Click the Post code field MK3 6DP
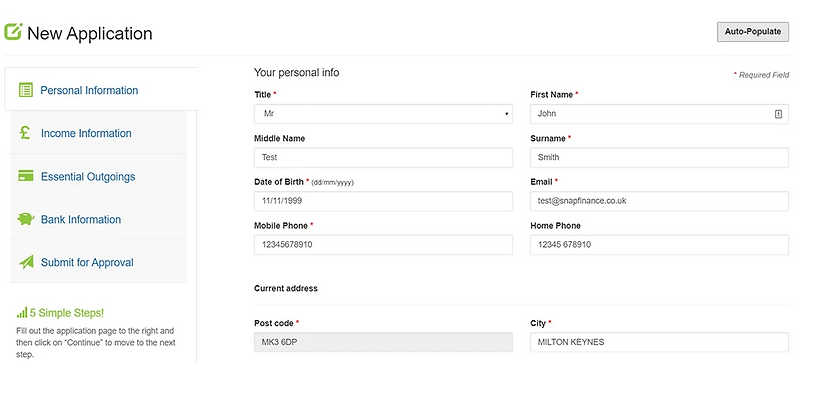The image size is (818, 395). [383, 342]
